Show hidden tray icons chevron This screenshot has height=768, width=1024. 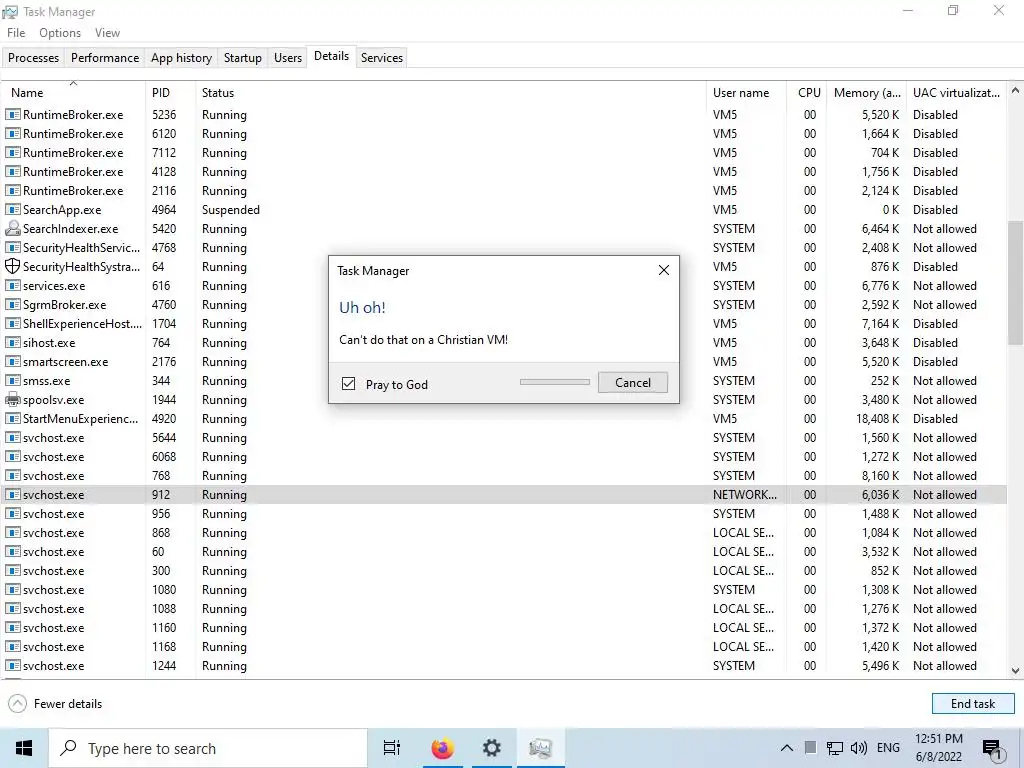pyautogui.click(x=787, y=748)
